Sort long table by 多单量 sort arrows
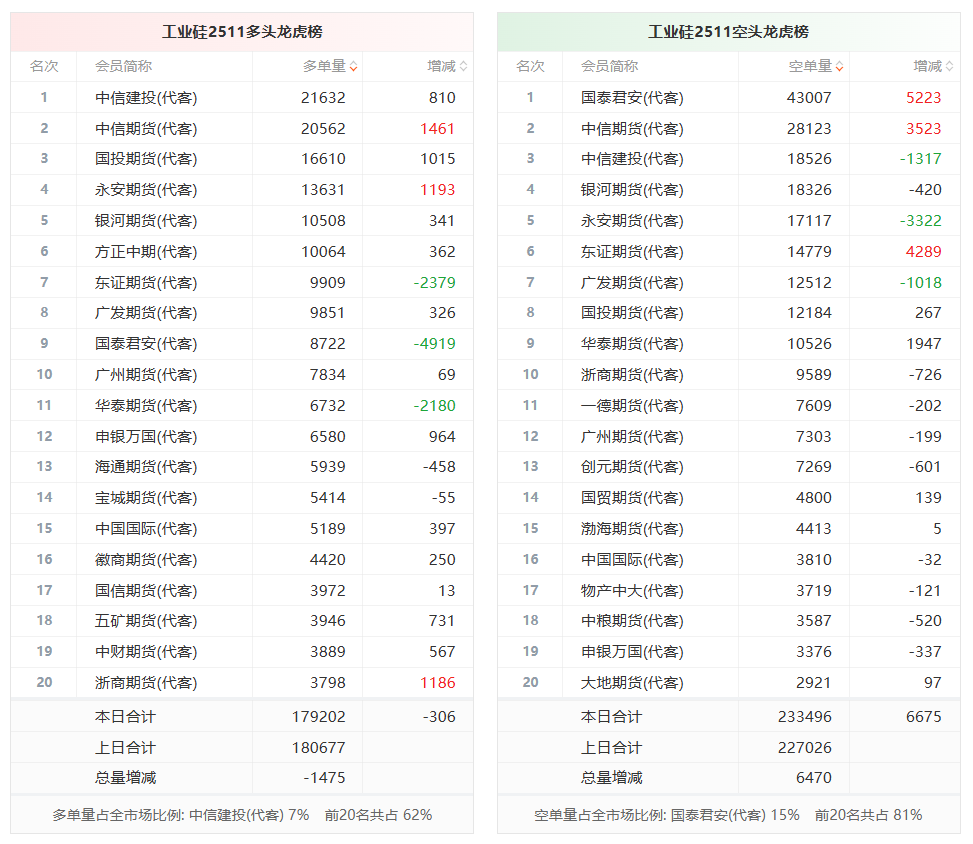This screenshot has width=973, height=844. click(x=353, y=66)
